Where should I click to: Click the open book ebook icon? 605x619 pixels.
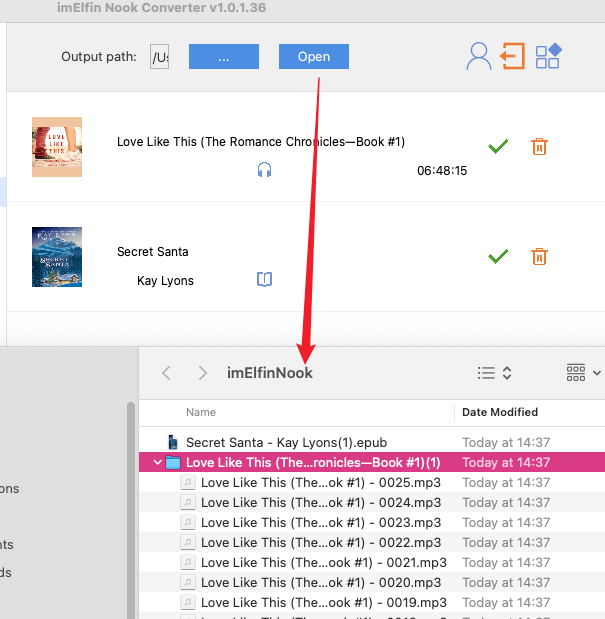tap(264, 279)
